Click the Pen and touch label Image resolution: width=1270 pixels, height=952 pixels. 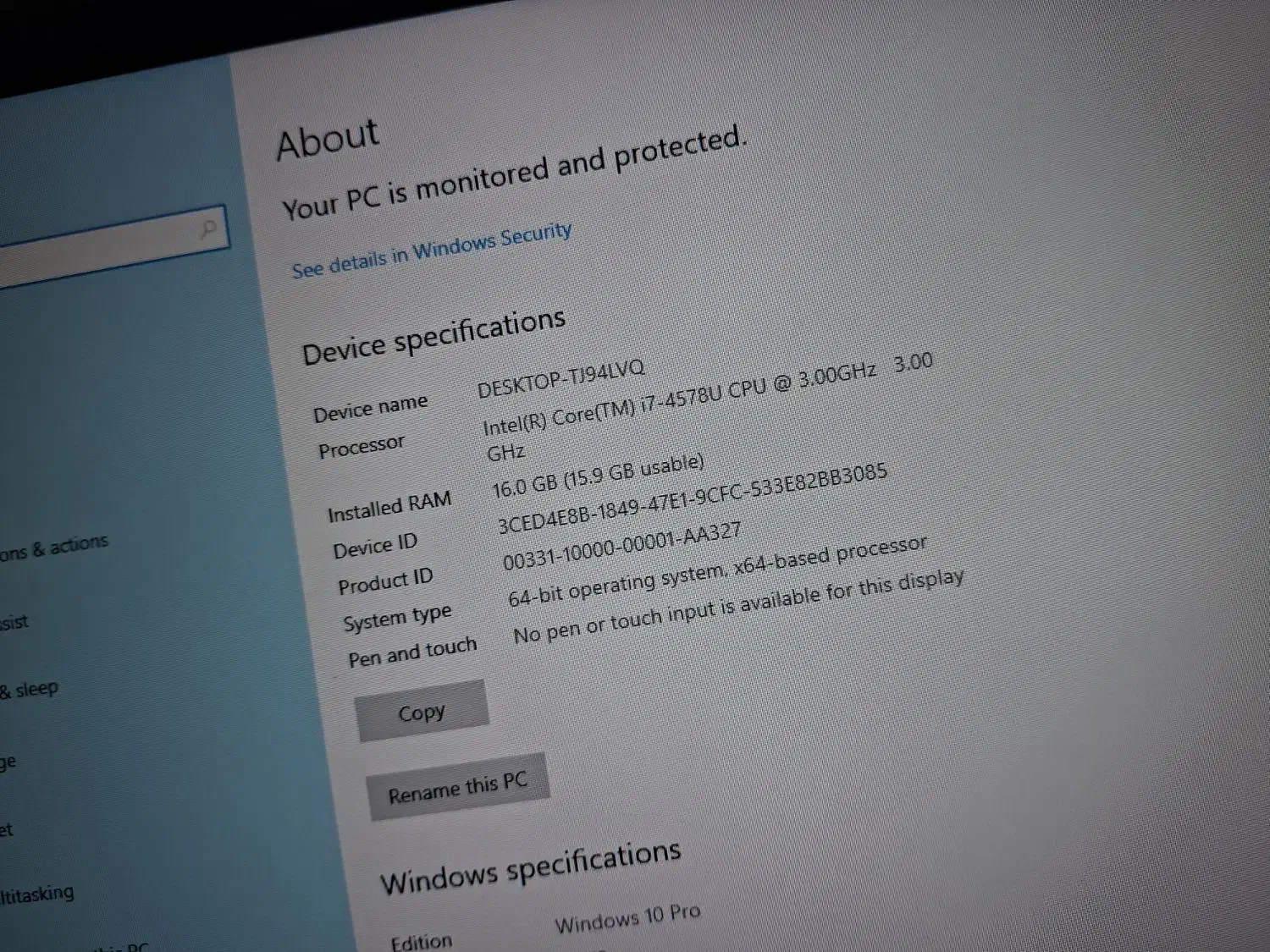click(x=412, y=652)
